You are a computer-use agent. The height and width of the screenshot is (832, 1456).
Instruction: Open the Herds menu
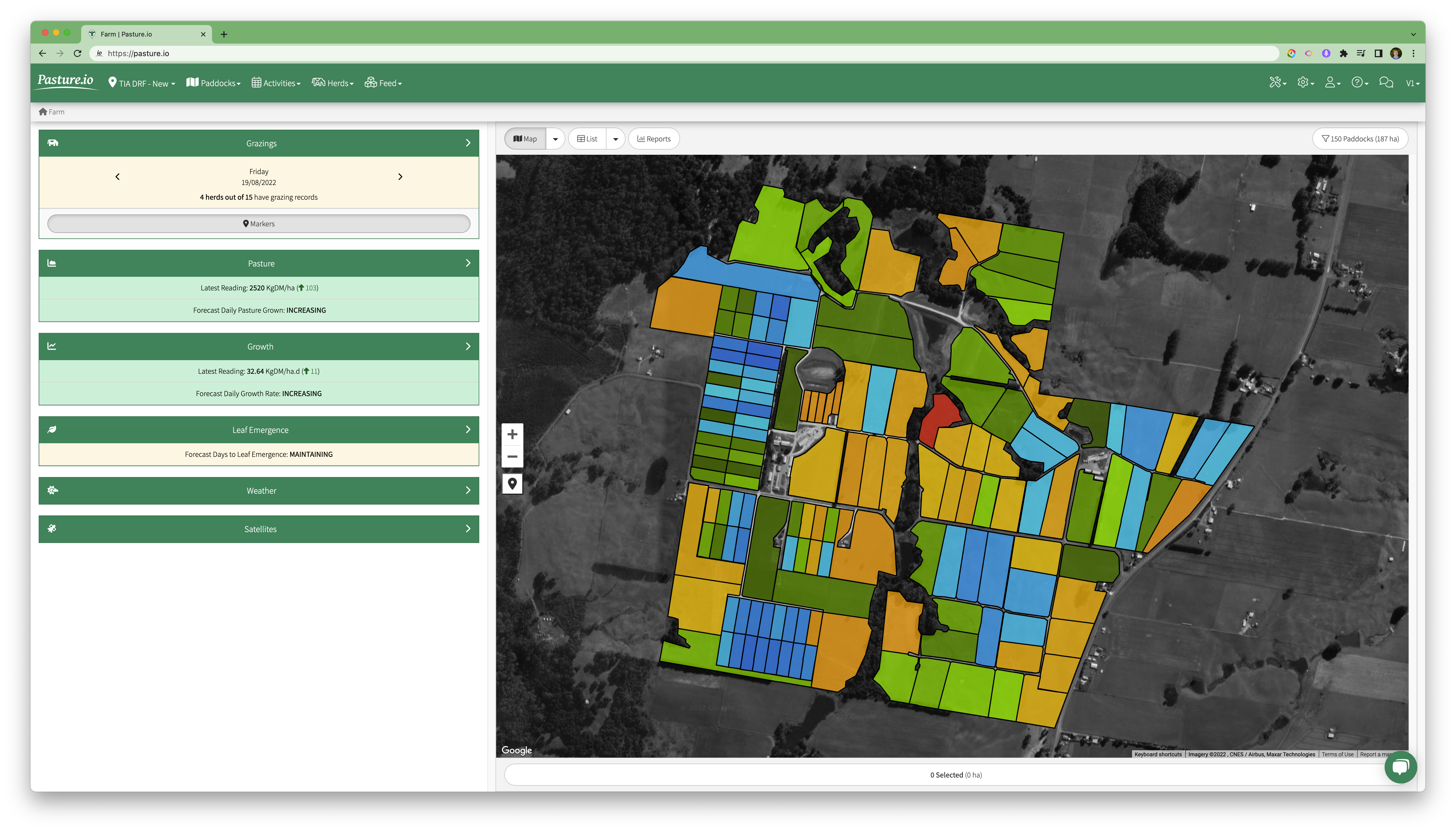[x=333, y=83]
